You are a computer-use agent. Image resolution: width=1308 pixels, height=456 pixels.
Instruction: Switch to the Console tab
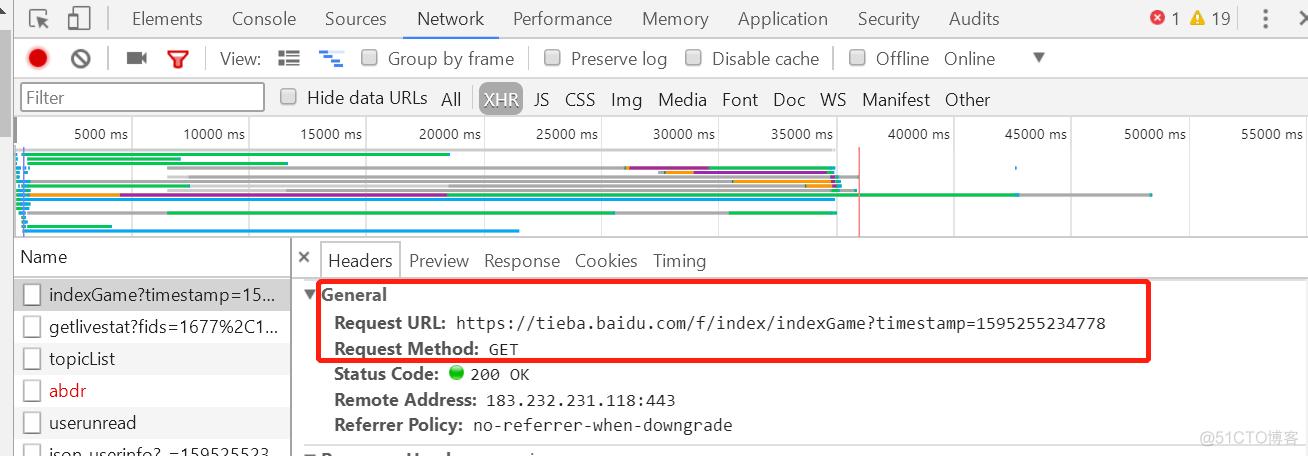pos(264,19)
